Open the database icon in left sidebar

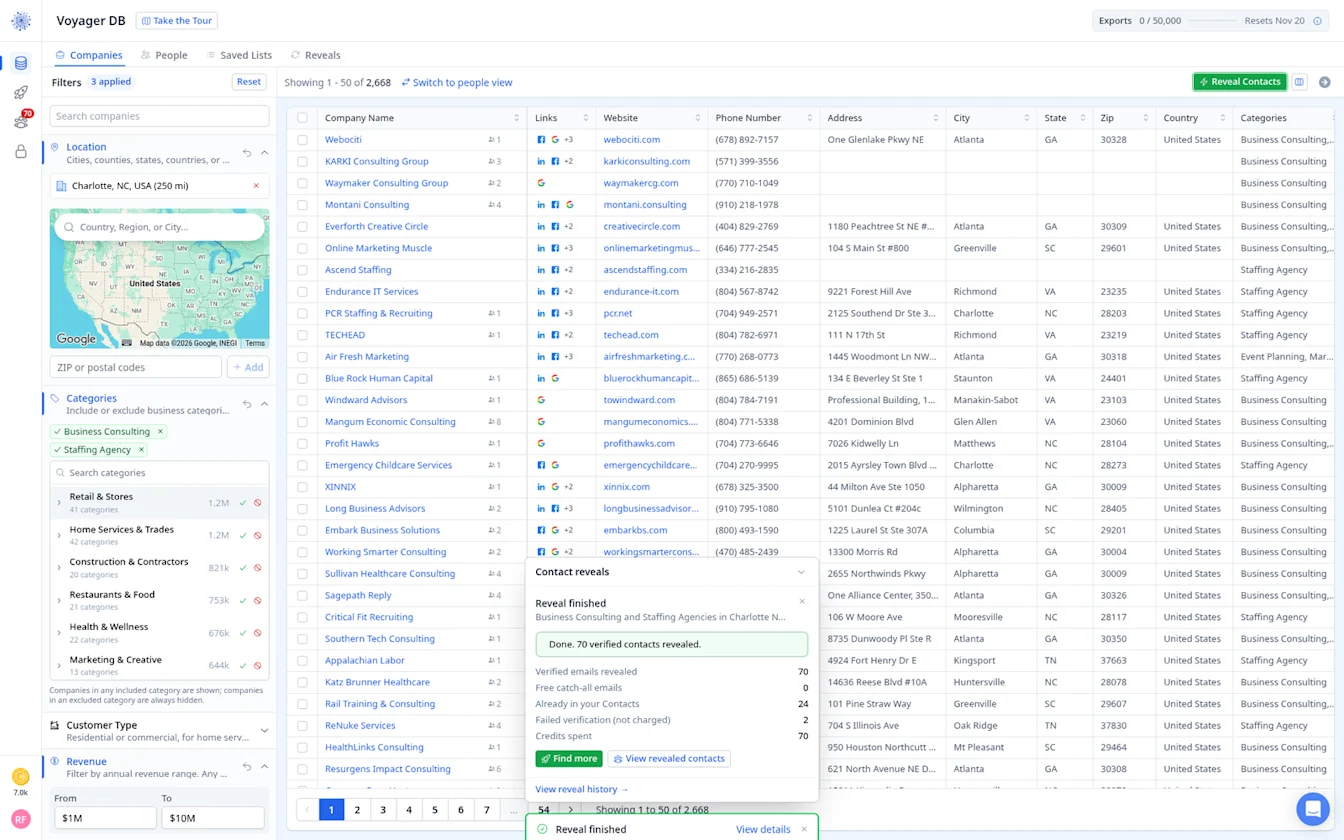[21, 63]
